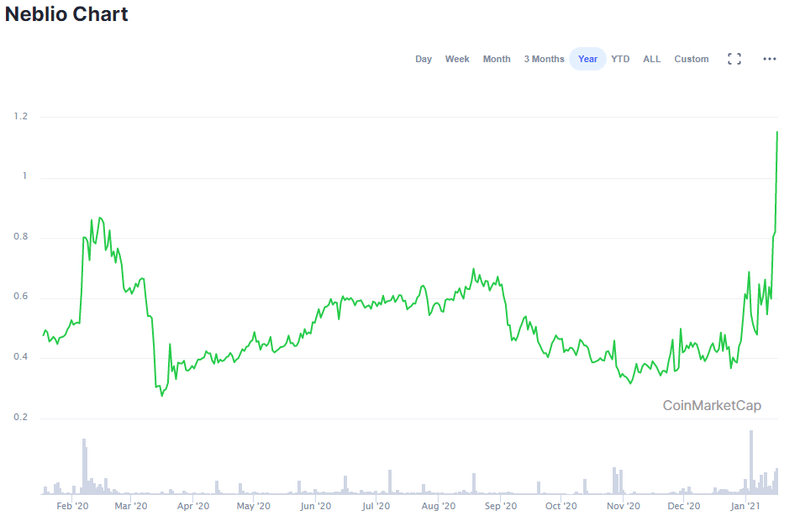The image size is (800, 521).
Task: Click the Neblio Chart heading
Action: point(66,15)
